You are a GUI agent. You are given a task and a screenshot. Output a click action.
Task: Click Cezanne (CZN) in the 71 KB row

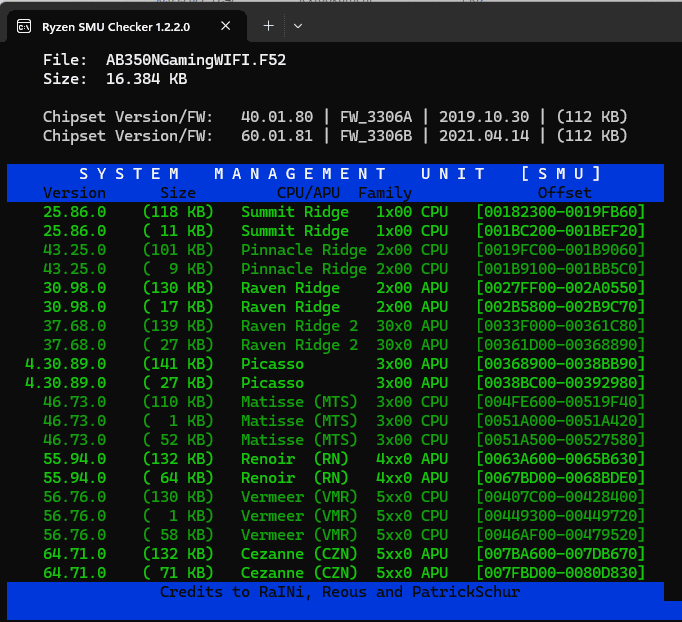(x=299, y=573)
